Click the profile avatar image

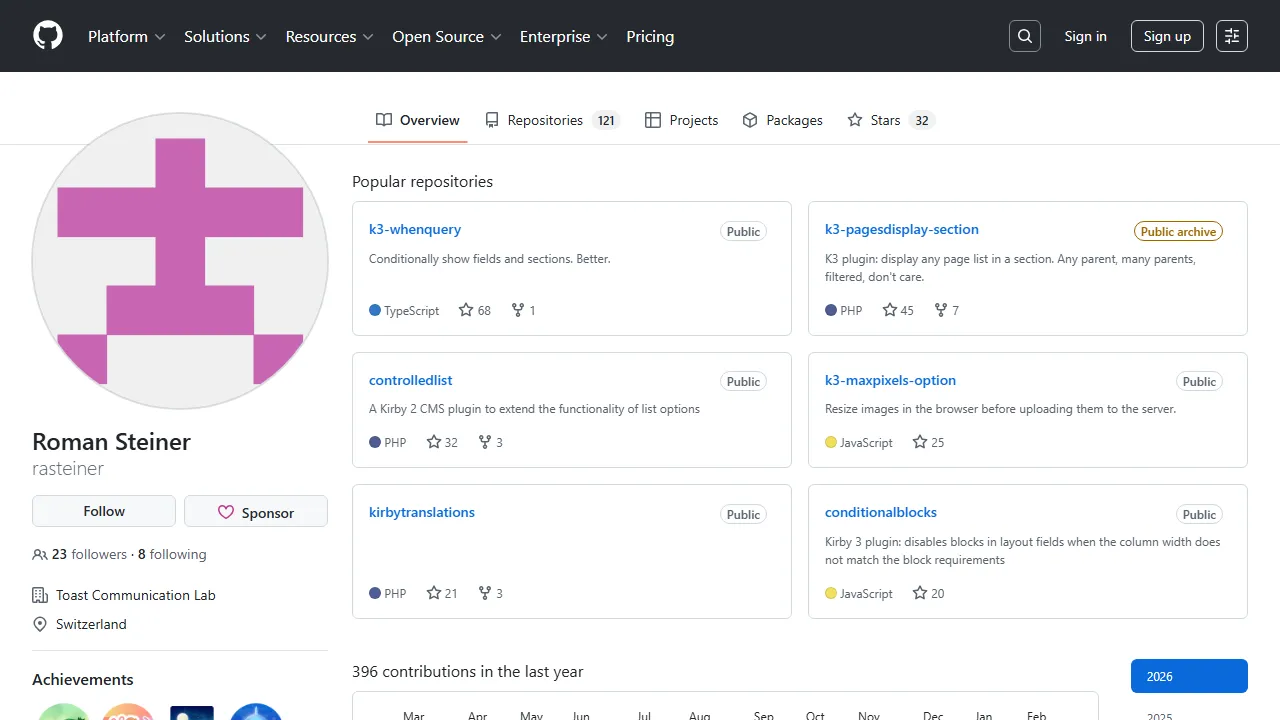pos(180,262)
